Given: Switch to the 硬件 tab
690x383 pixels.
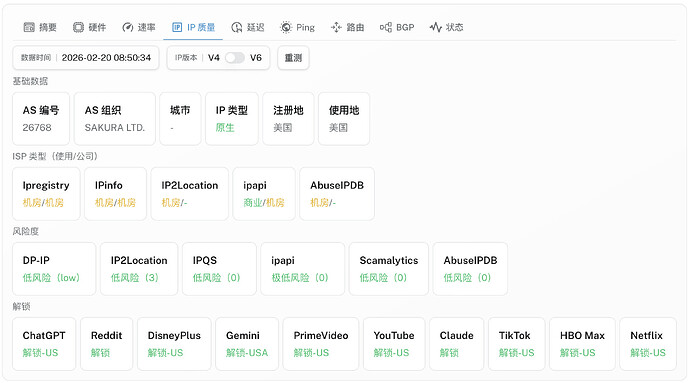Looking at the screenshot, I should [x=89, y=27].
